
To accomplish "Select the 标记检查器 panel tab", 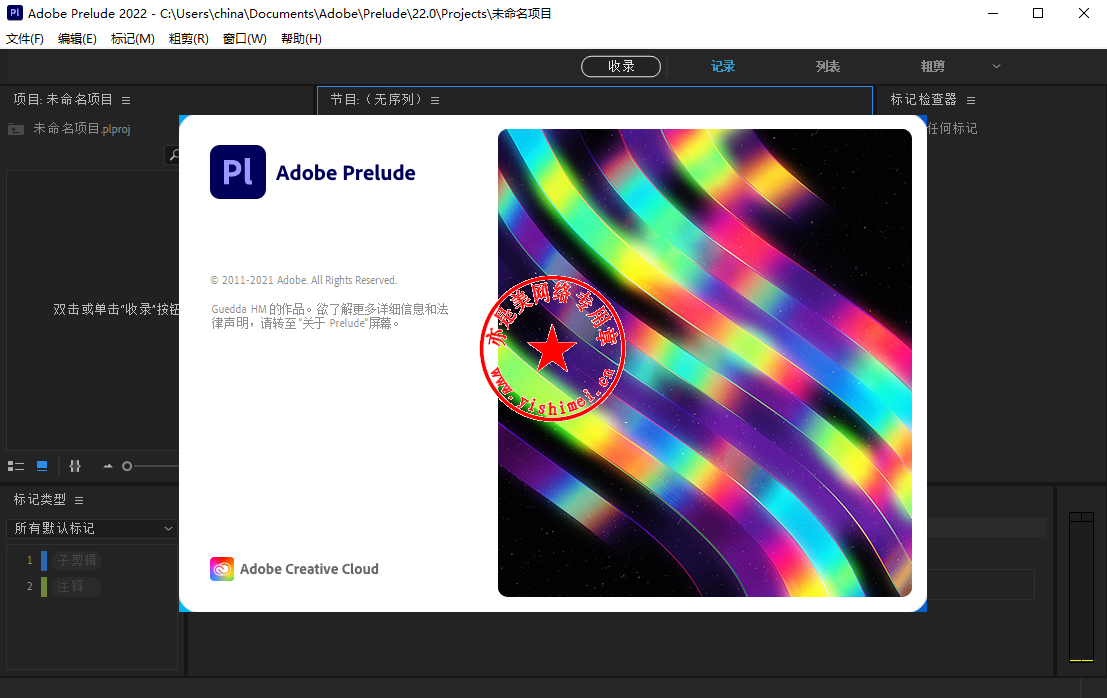I will pos(923,100).
